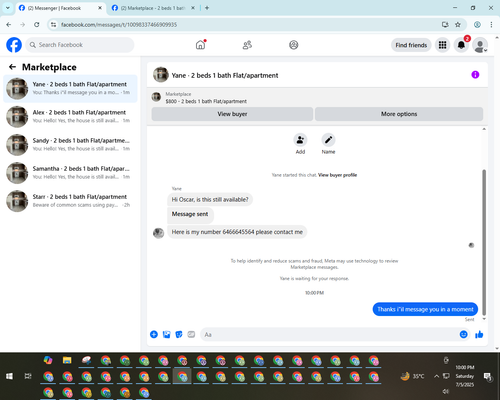Click the Facebook logo
This screenshot has width=500, height=400.
14,45
